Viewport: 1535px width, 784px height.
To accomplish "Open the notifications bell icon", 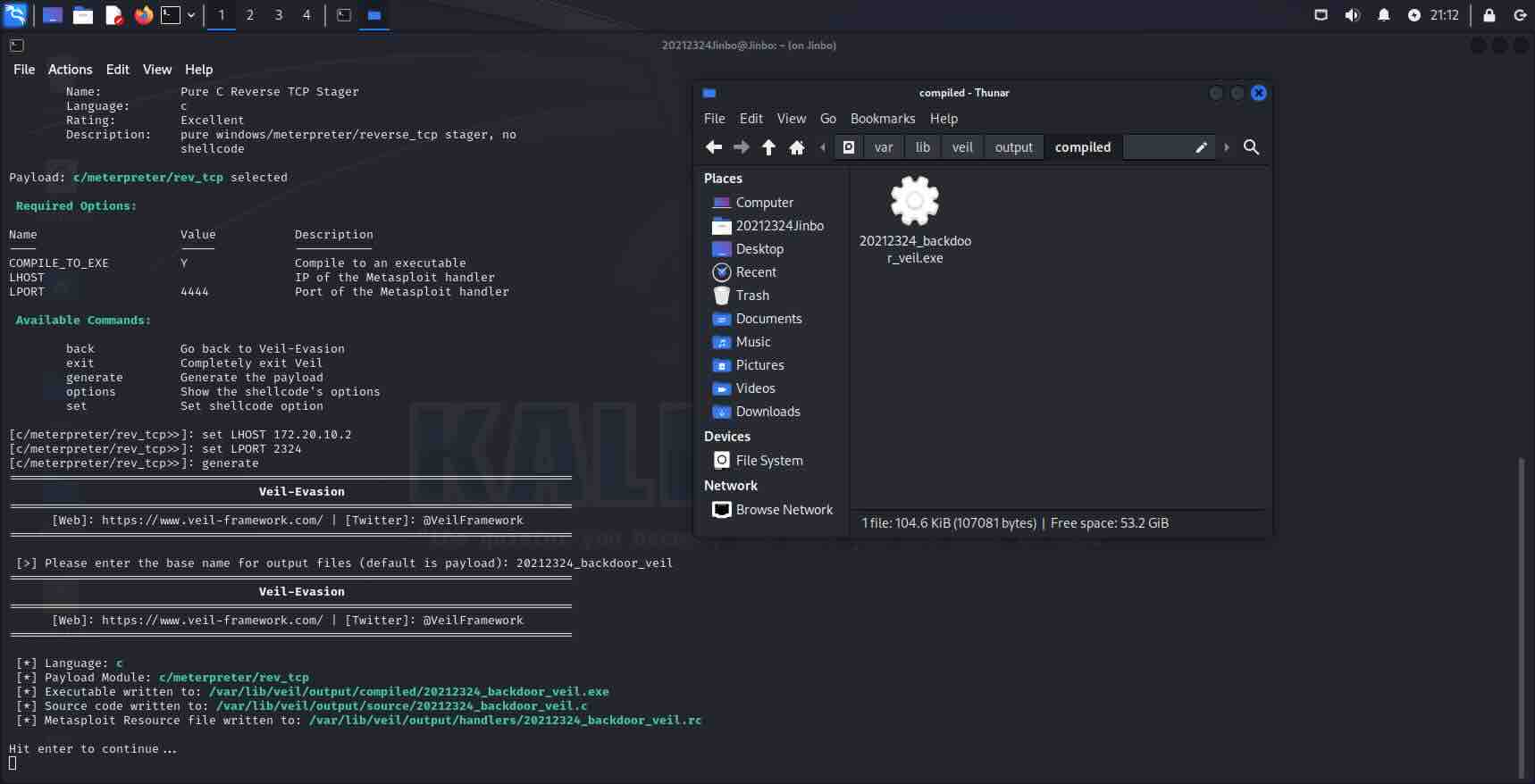I will pyautogui.click(x=1384, y=15).
